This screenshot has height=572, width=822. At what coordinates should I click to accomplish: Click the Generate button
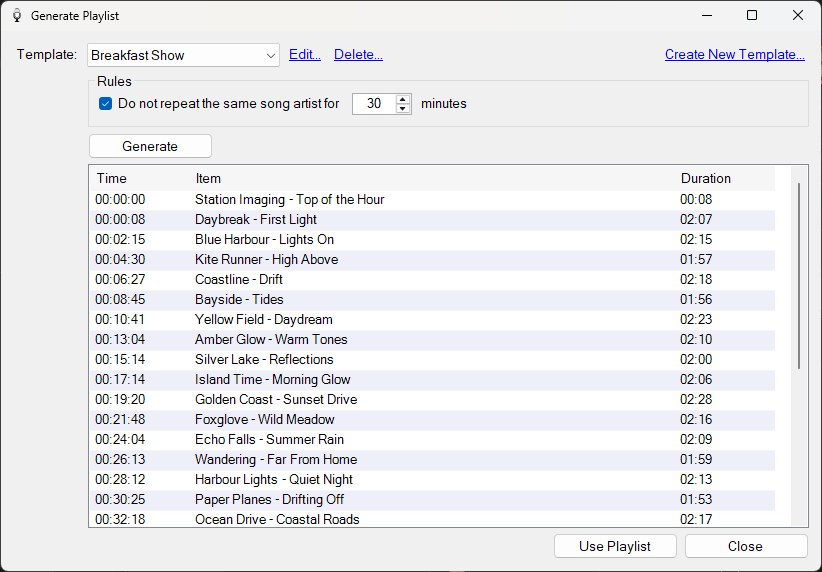tap(150, 146)
